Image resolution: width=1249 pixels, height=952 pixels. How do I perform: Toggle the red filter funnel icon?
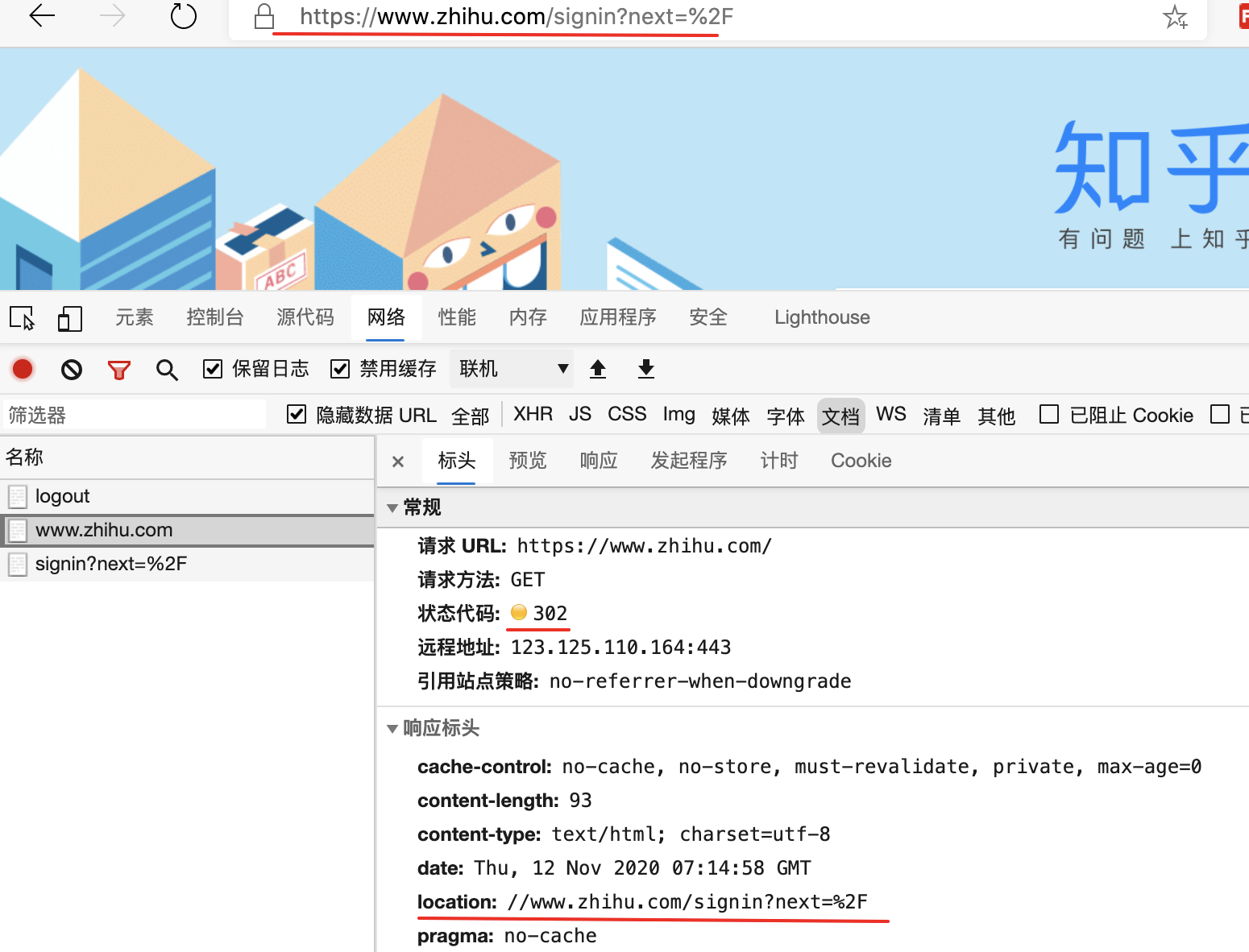pos(119,370)
